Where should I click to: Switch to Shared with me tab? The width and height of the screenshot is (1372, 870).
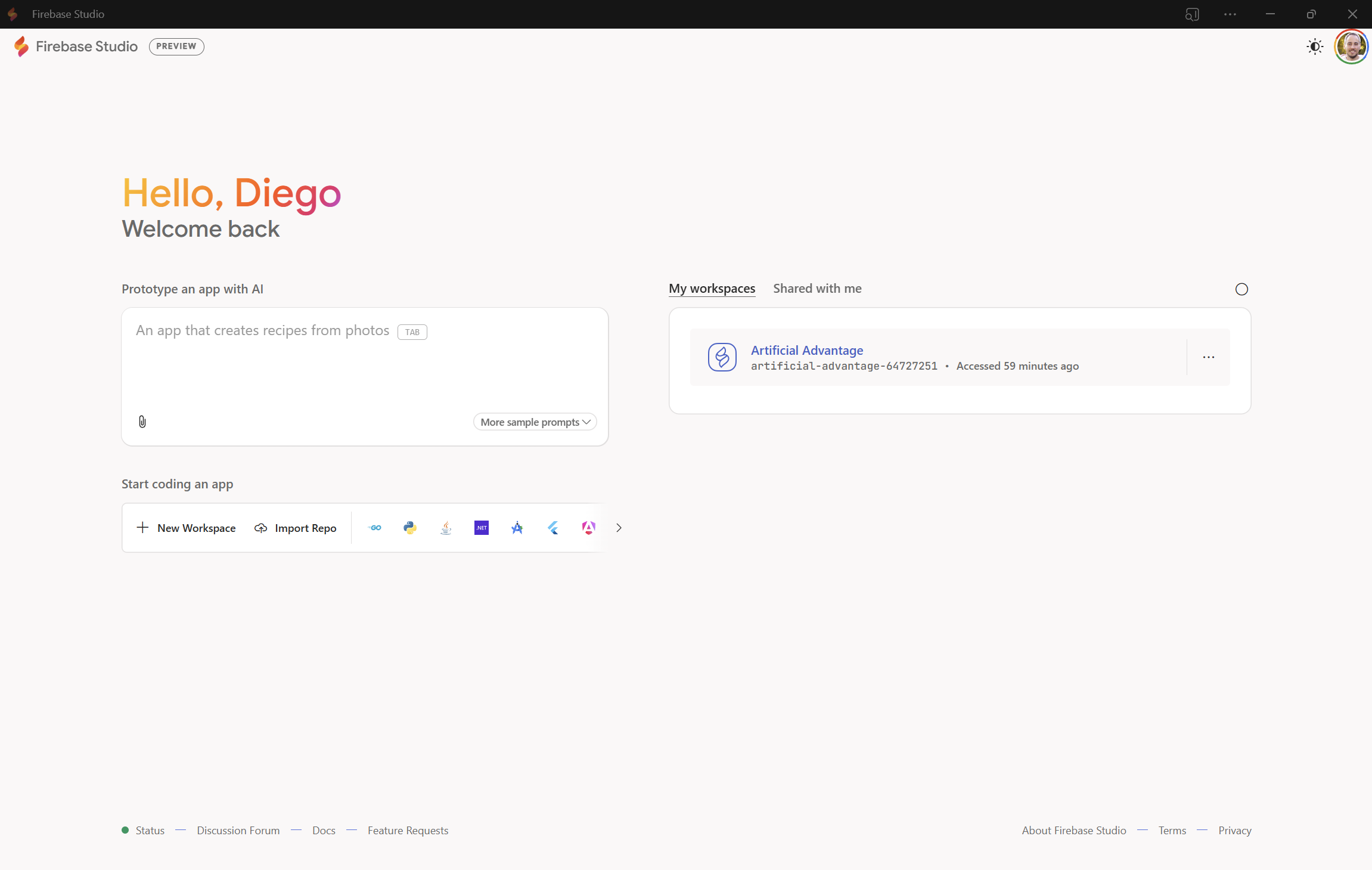coord(817,289)
